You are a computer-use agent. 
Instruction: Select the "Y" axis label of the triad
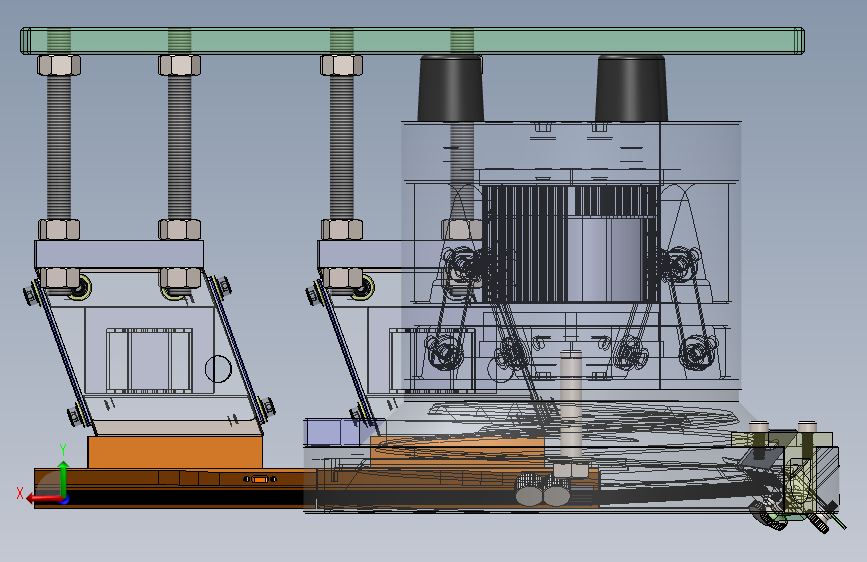(63, 450)
